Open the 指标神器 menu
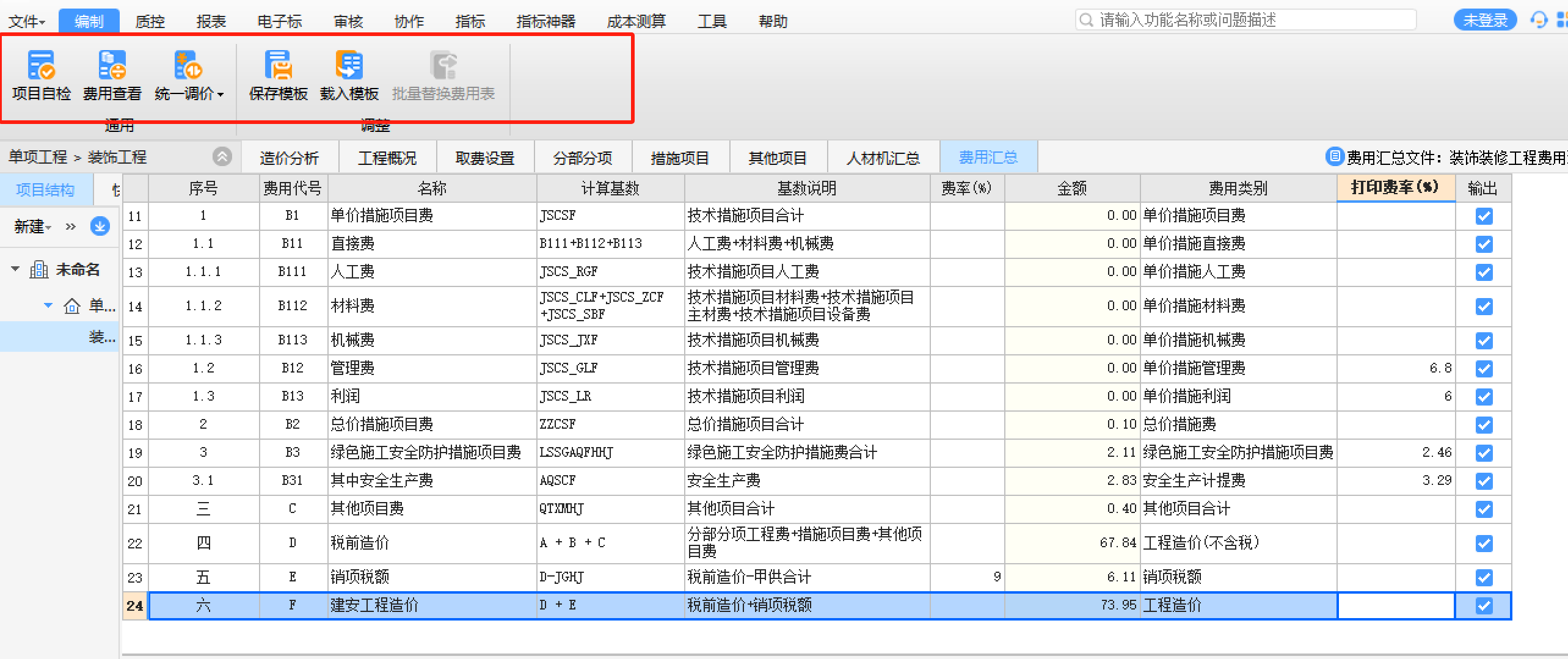Screen dimensions: 1568x659 pos(546,21)
